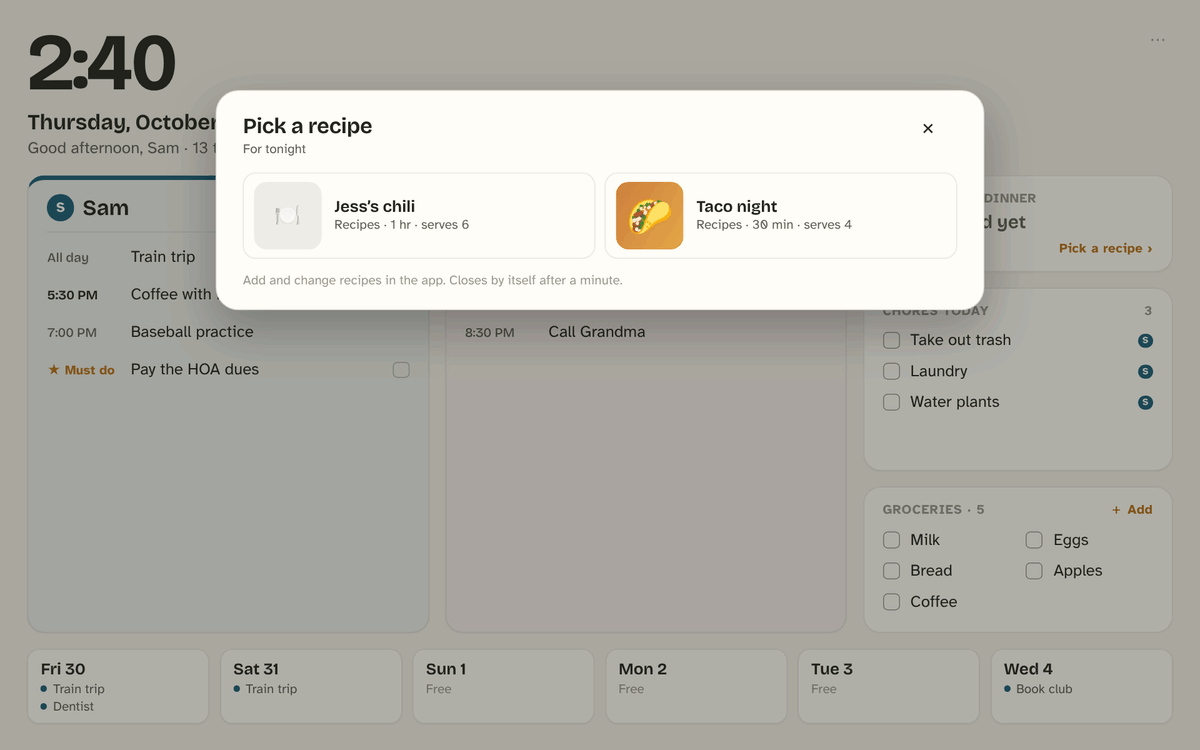Close the Pick a recipe dialog
Viewport: 1200px width, 750px height.
click(928, 128)
